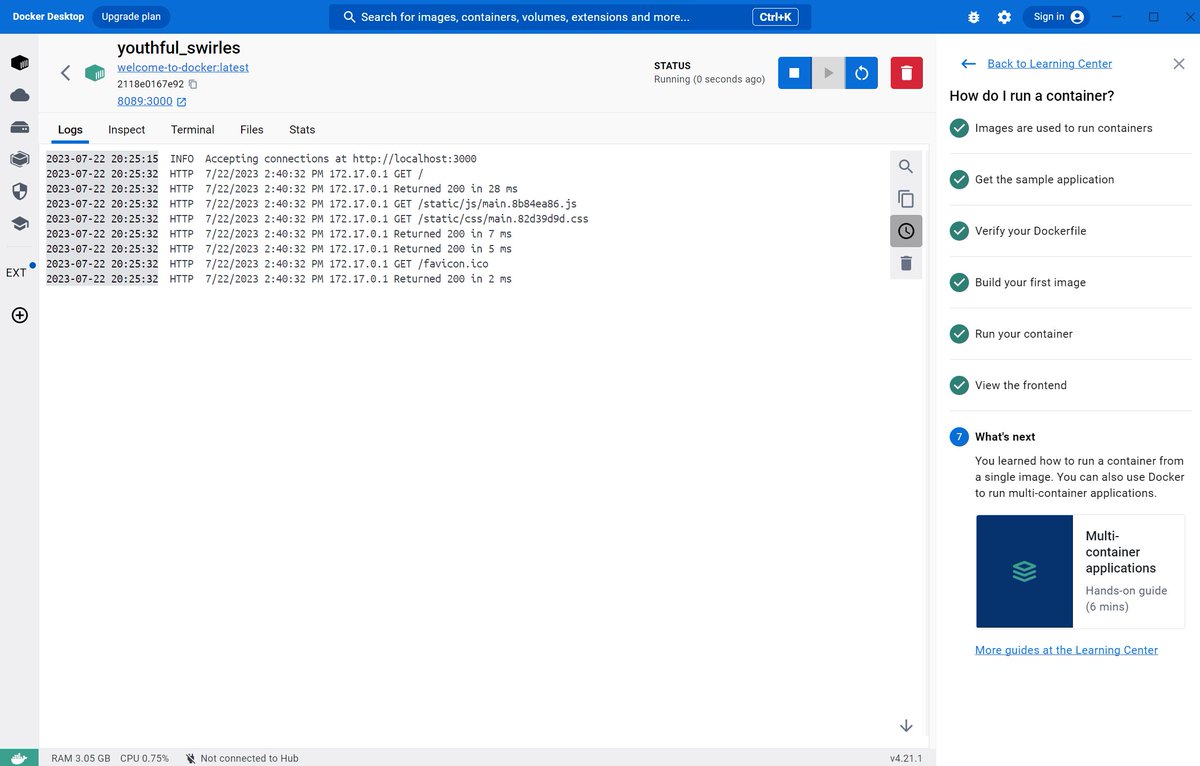Switch to the Stats tab
This screenshot has height=766, width=1200.
coord(302,130)
